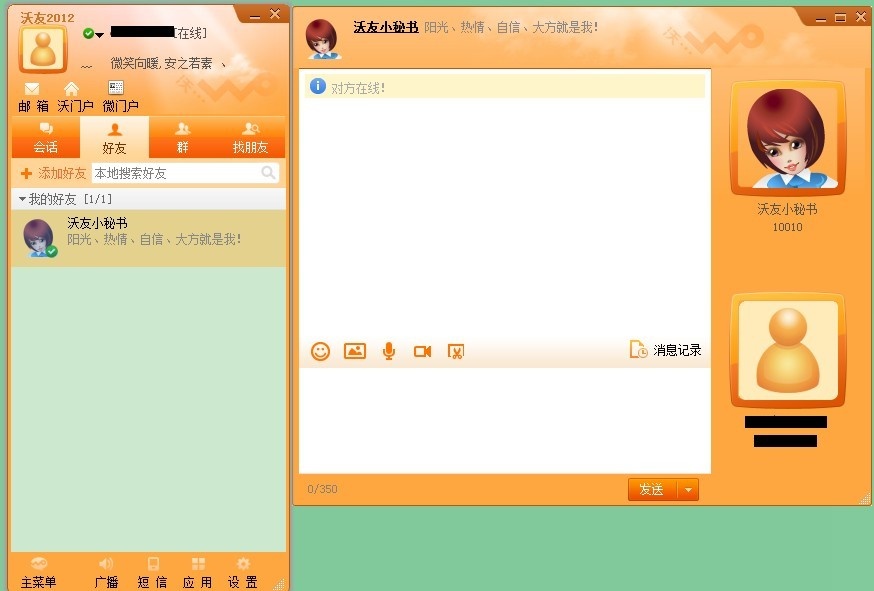Click your own large avatar in chat side panel
The height and width of the screenshot is (591, 874).
788,350
